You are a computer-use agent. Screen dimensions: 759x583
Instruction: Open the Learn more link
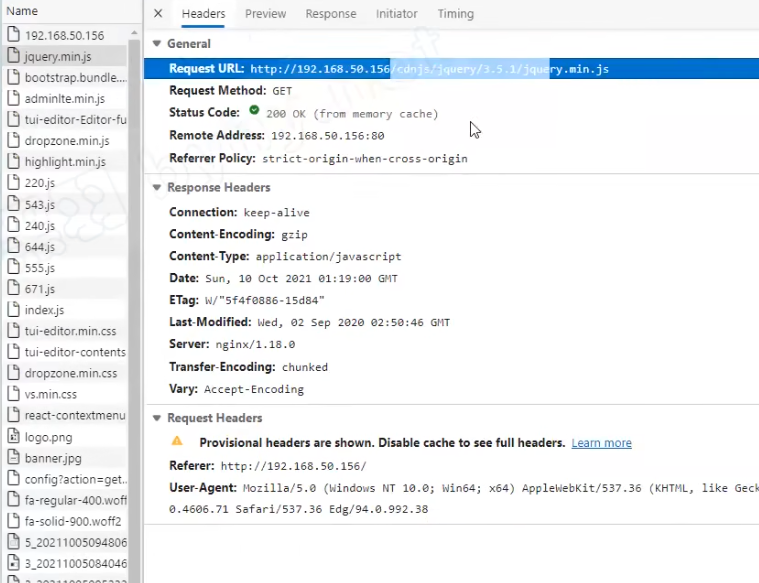pos(601,443)
